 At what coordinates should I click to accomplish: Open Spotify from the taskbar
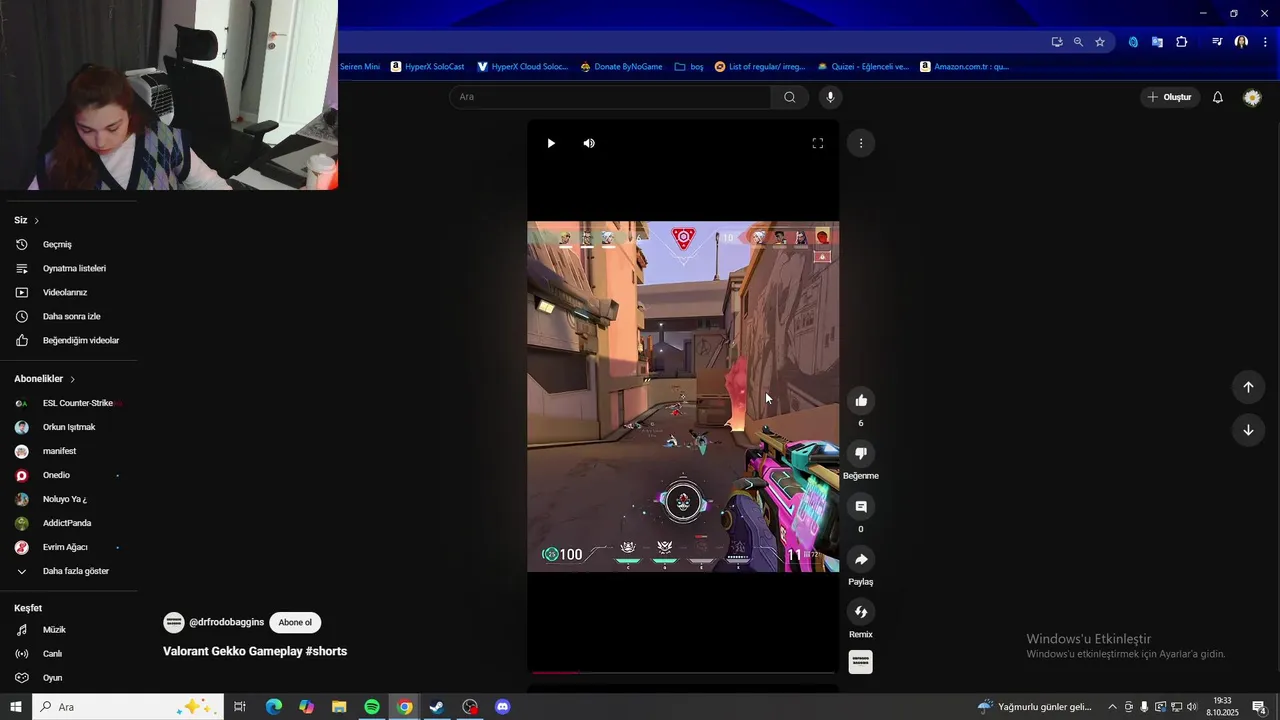372,707
